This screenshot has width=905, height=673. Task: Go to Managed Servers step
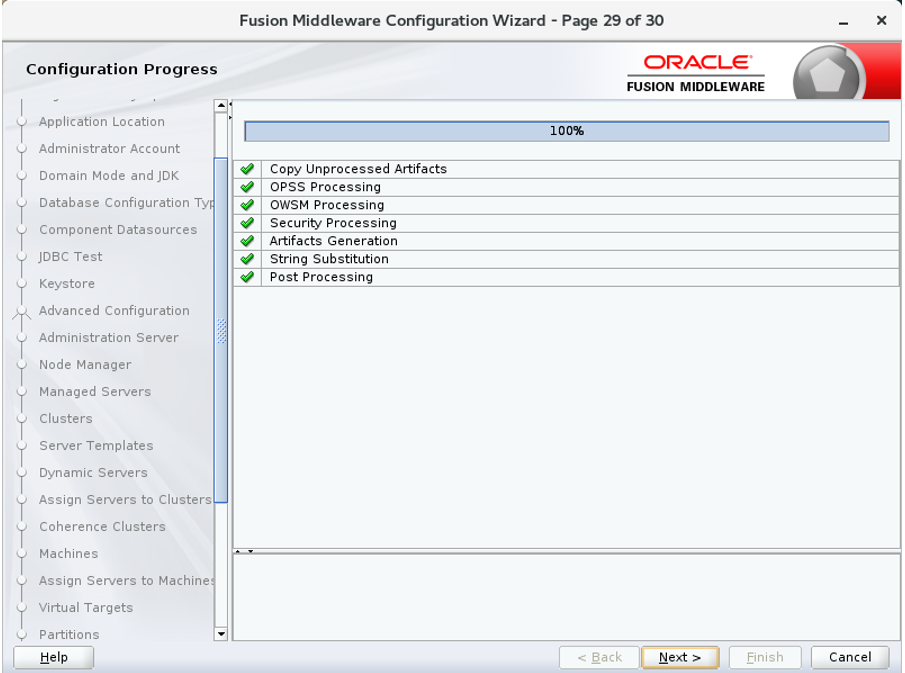(x=95, y=392)
